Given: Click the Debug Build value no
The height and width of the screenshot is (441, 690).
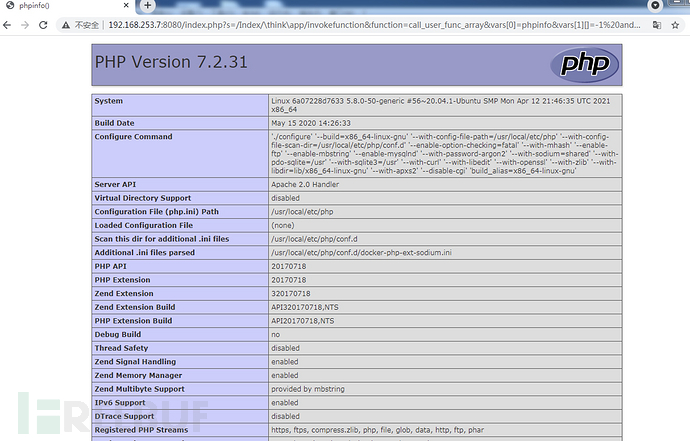Looking at the screenshot, I should pyautogui.click(x=275, y=334).
